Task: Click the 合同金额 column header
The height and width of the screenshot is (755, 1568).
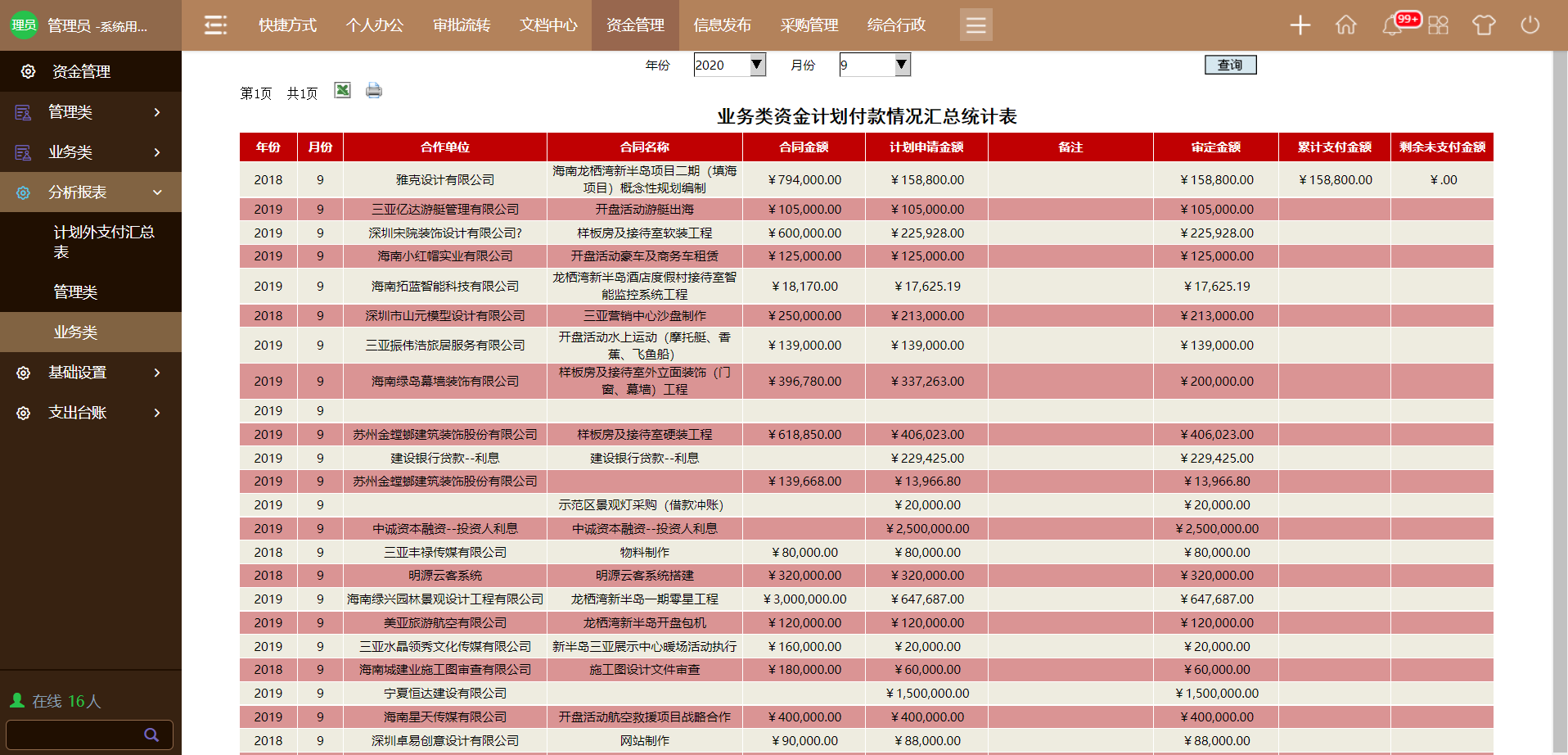Action: (804, 147)
